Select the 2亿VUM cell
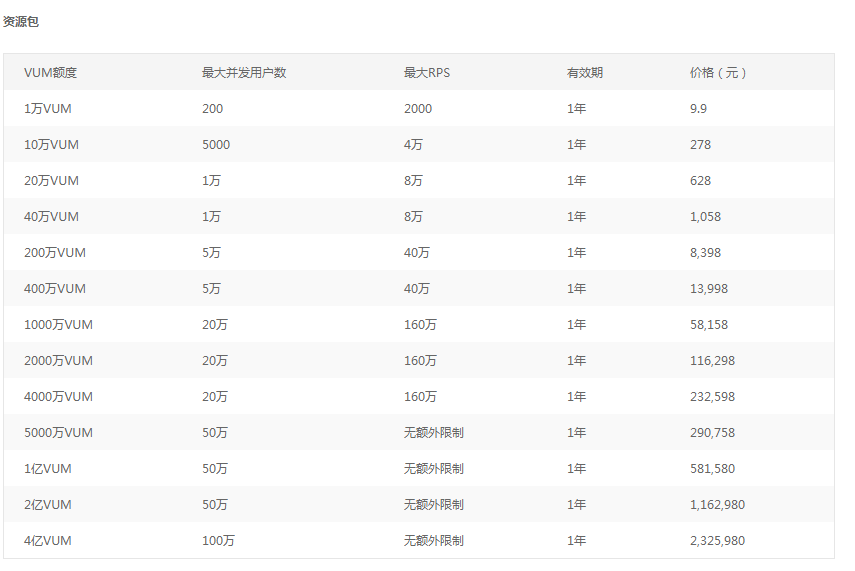This screenshot has height=571, width=855. coord(47,504)
